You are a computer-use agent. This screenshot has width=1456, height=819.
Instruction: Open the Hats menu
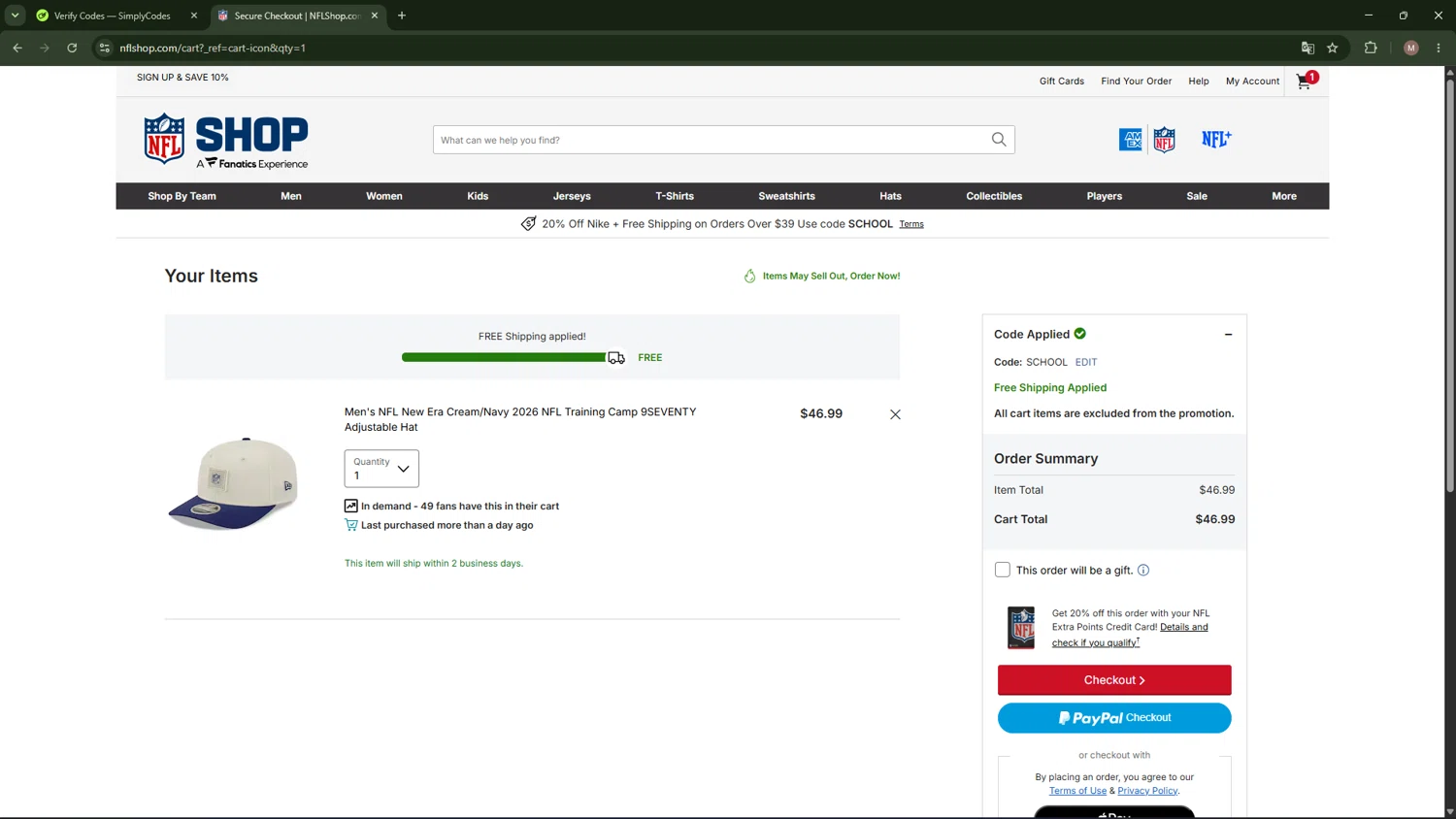click(x=890, y=196)
